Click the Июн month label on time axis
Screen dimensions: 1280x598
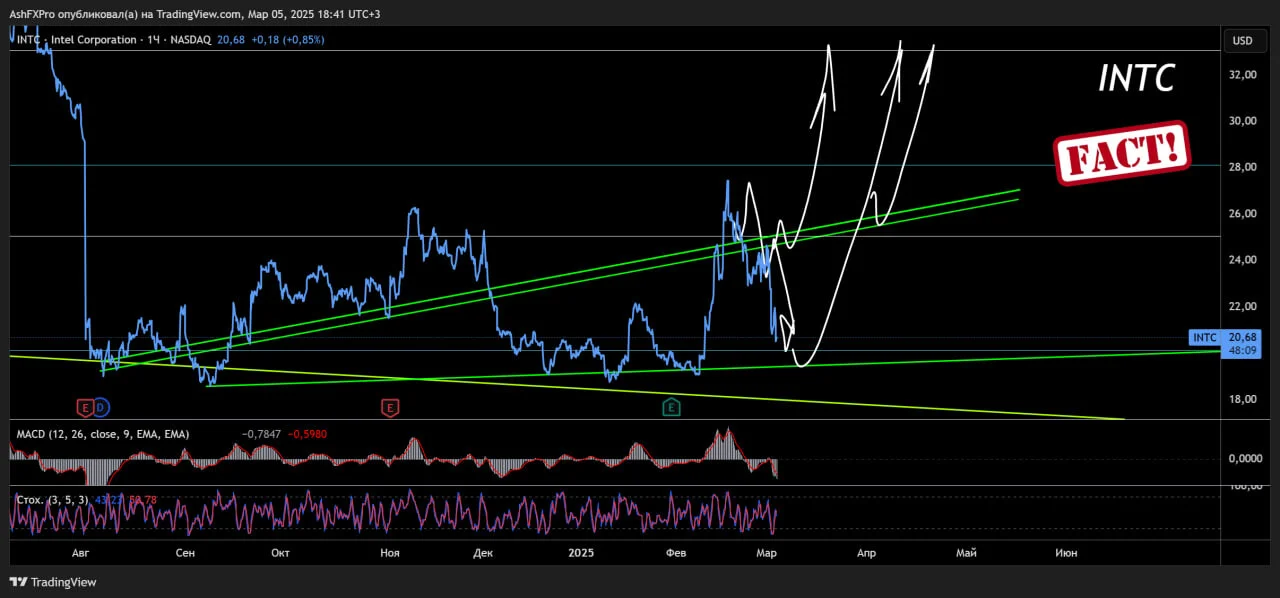1066,552
